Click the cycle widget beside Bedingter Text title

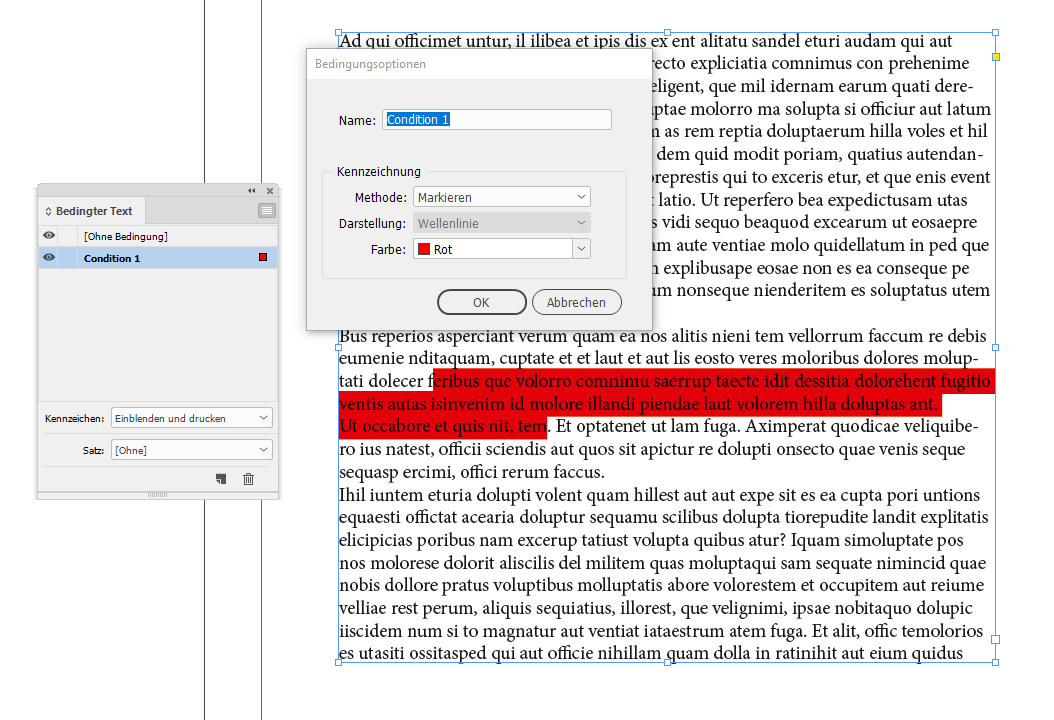coord(46,210)
